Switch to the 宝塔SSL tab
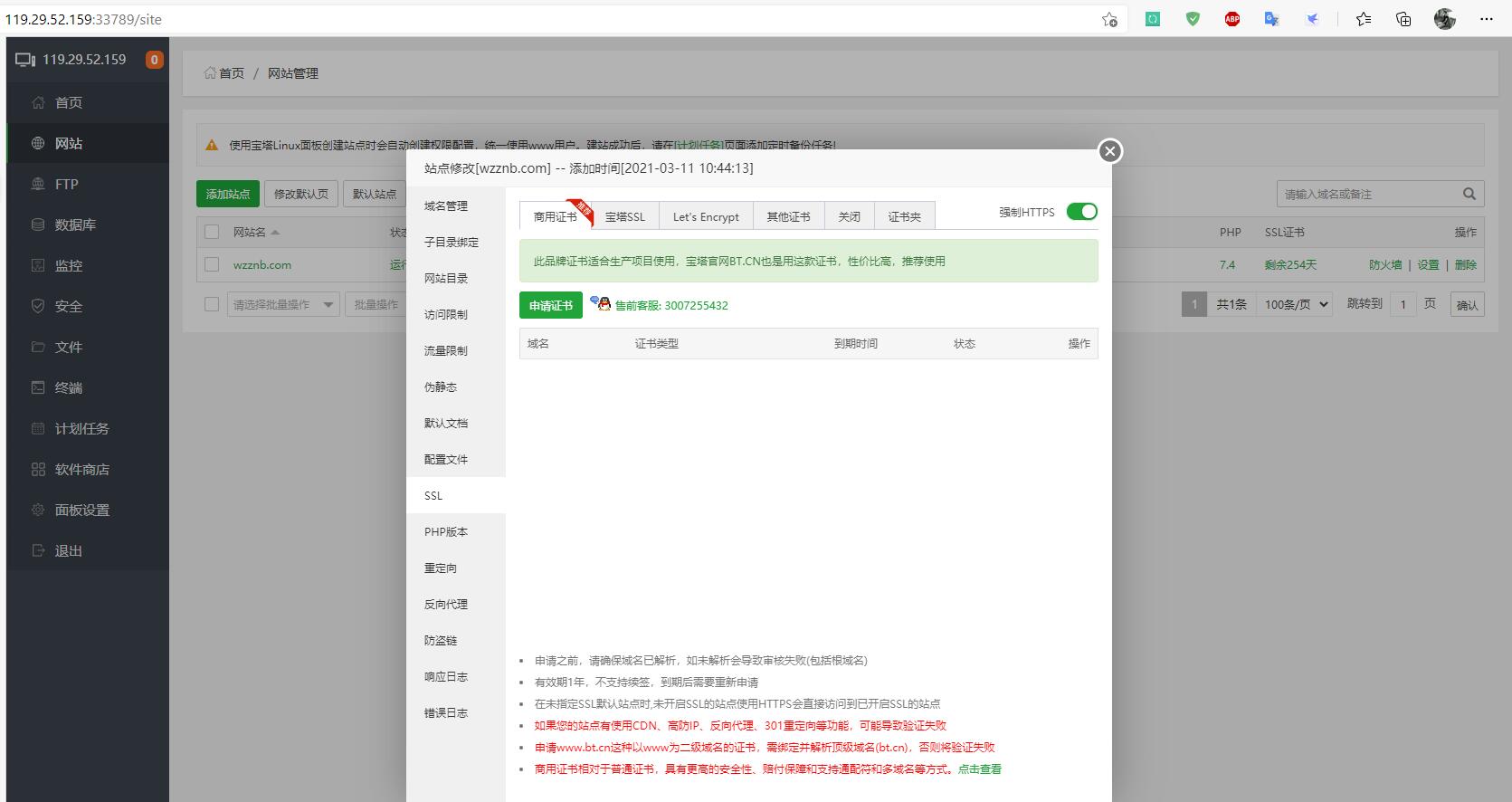This screenshot has height=802, width=1512. tap(625, 216)
